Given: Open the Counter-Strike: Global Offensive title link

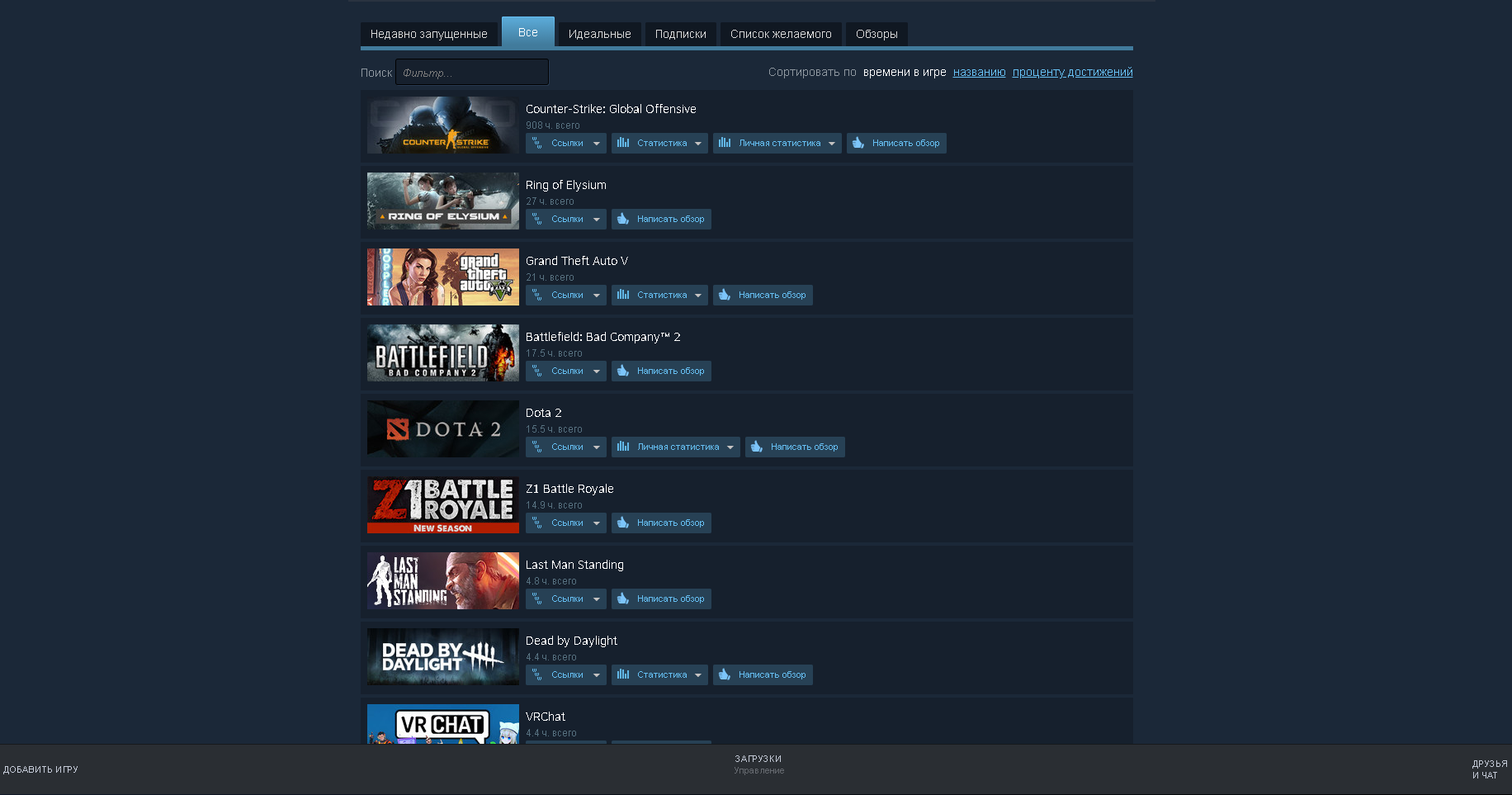Looking at the screenshot, I should click(611, 109).
